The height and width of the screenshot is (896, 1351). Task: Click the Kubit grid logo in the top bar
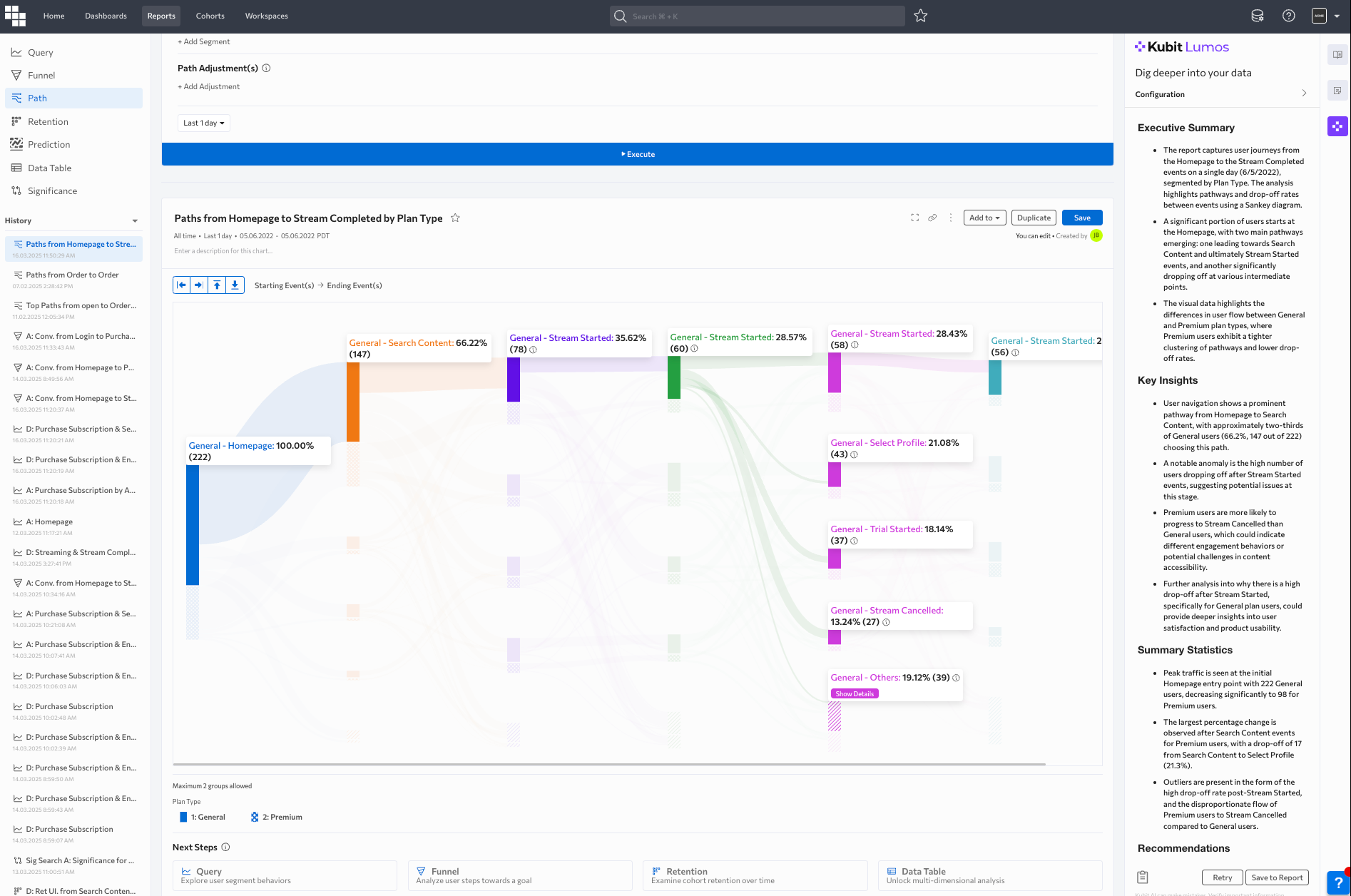[x=15, y=16]
